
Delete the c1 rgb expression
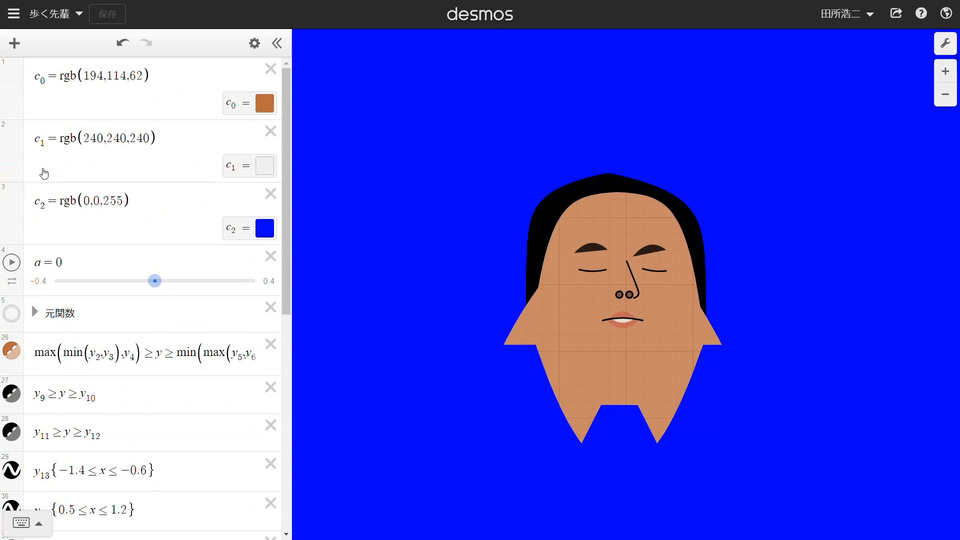tap(270, 131)
